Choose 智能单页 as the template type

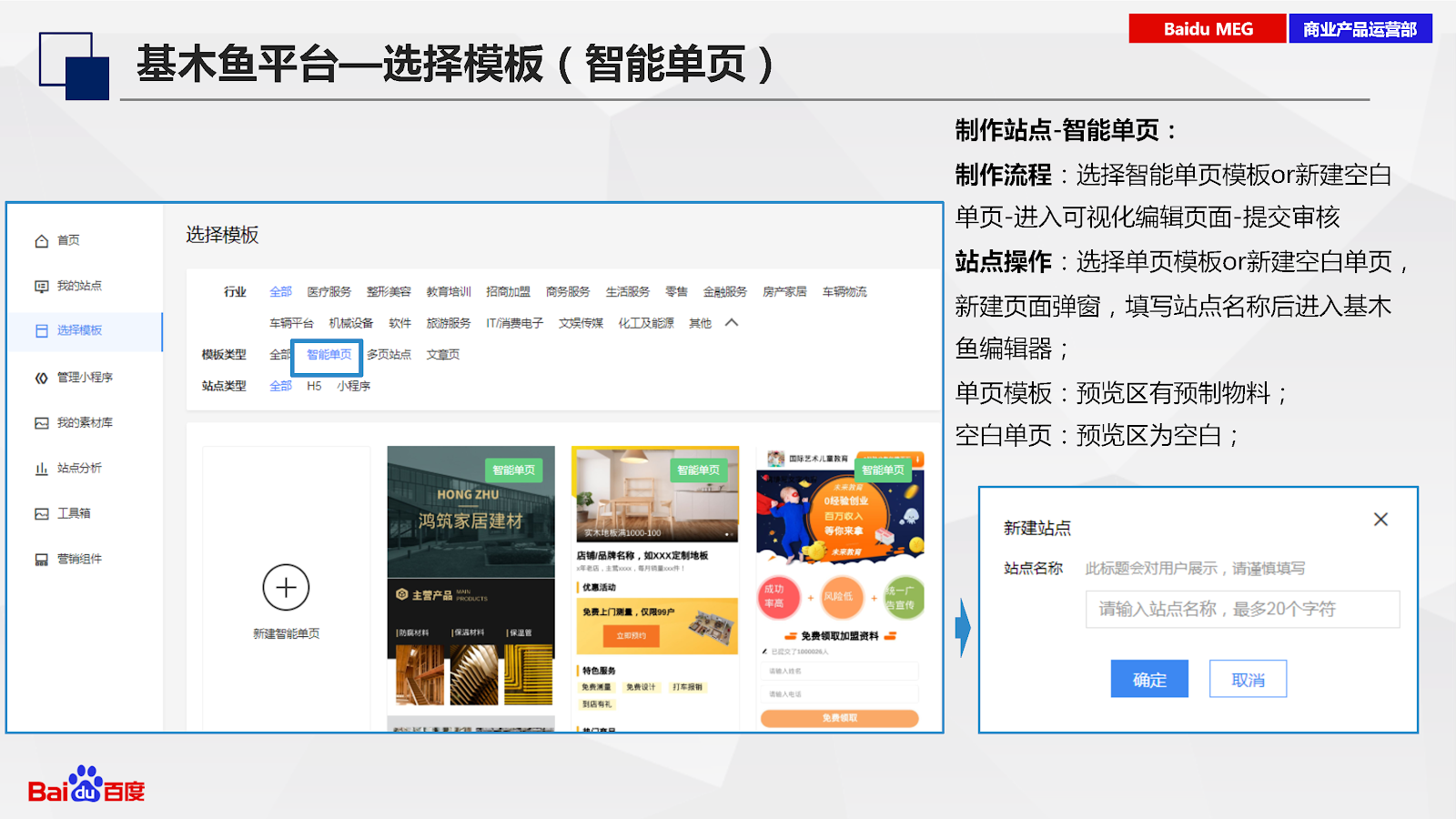329,355
